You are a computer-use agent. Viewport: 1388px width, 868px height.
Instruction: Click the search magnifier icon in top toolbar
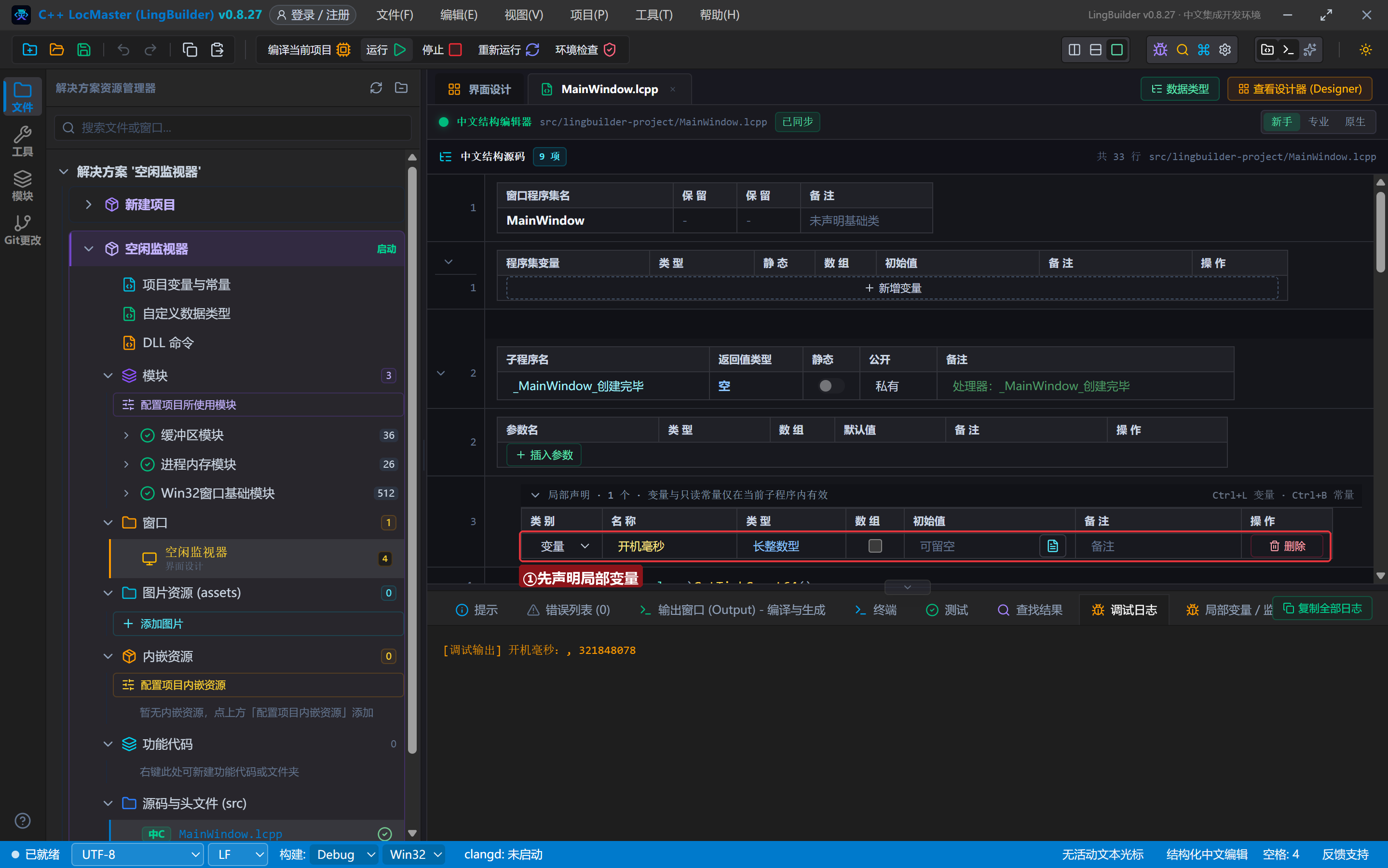[x=1182, y=50]
